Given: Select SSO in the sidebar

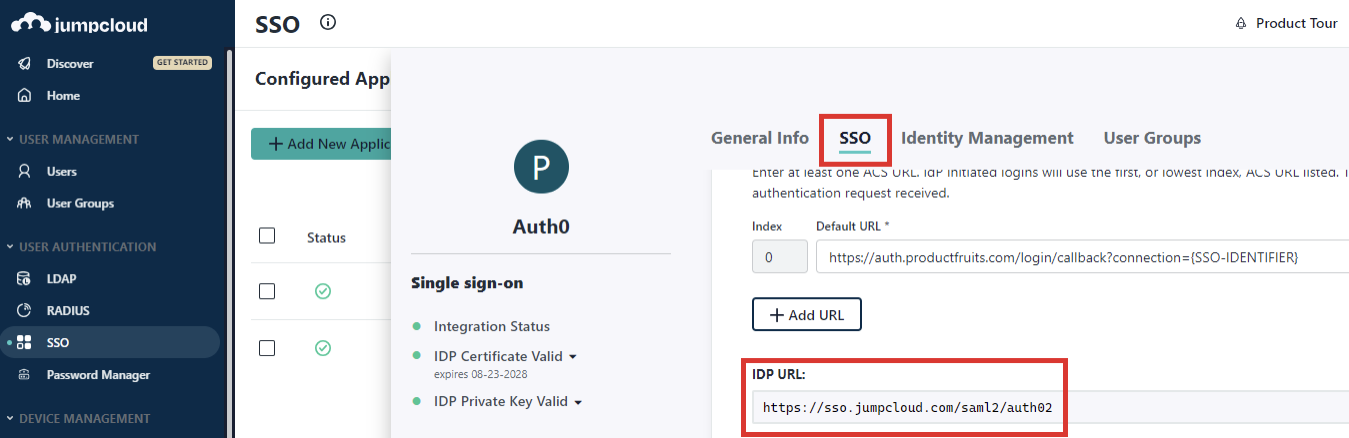Looking at the screenshot, I should click(x=110, y=342).
